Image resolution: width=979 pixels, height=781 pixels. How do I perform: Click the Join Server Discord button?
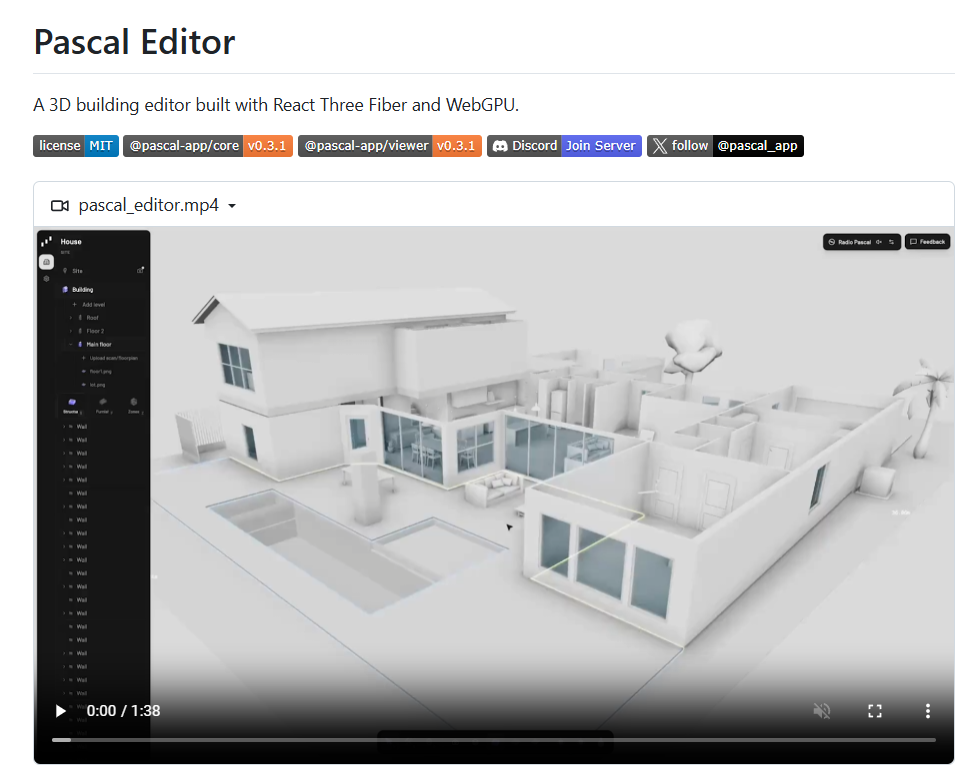[x=601, y=146]
